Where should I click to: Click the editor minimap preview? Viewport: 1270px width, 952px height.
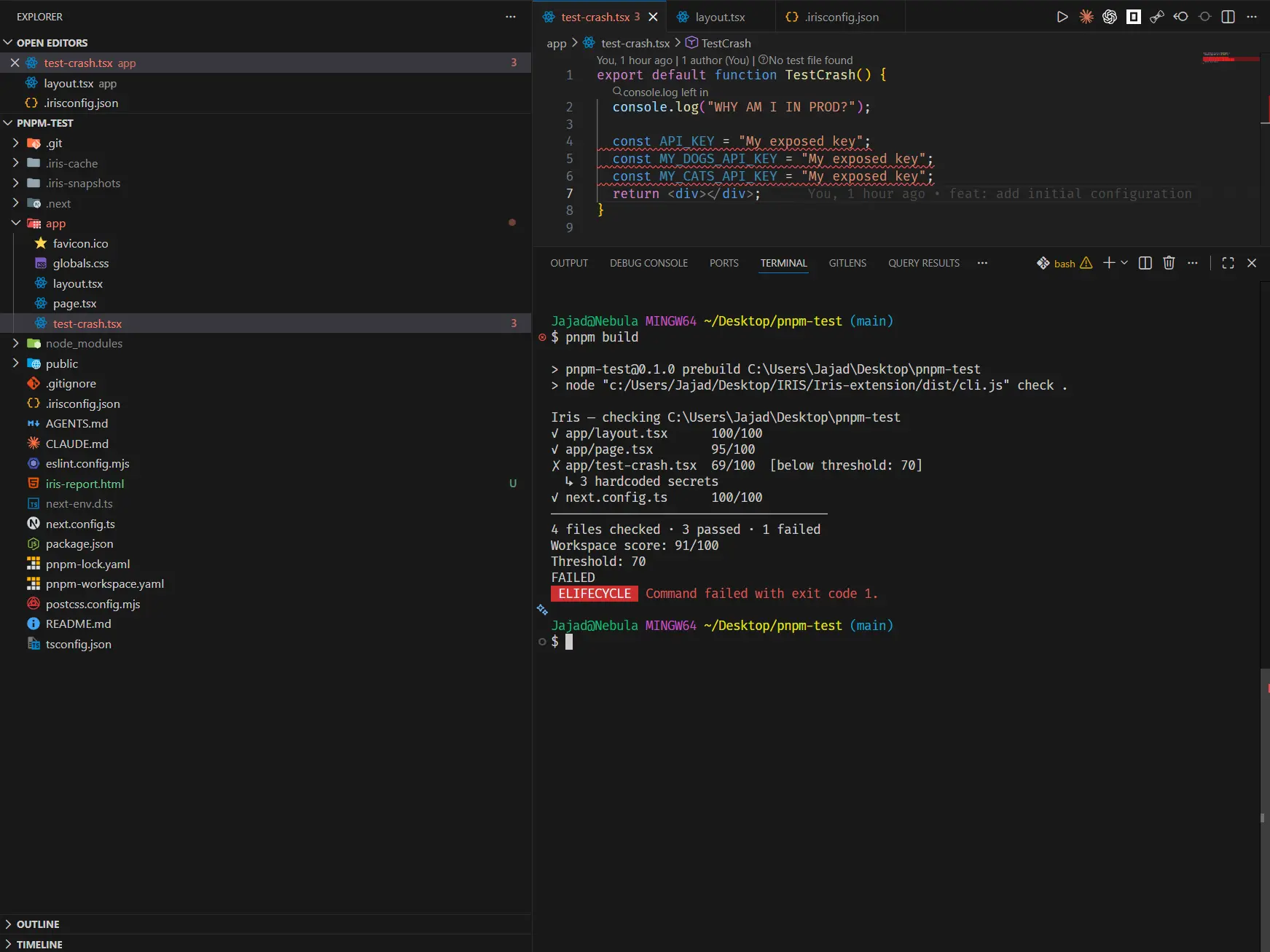1231,57
